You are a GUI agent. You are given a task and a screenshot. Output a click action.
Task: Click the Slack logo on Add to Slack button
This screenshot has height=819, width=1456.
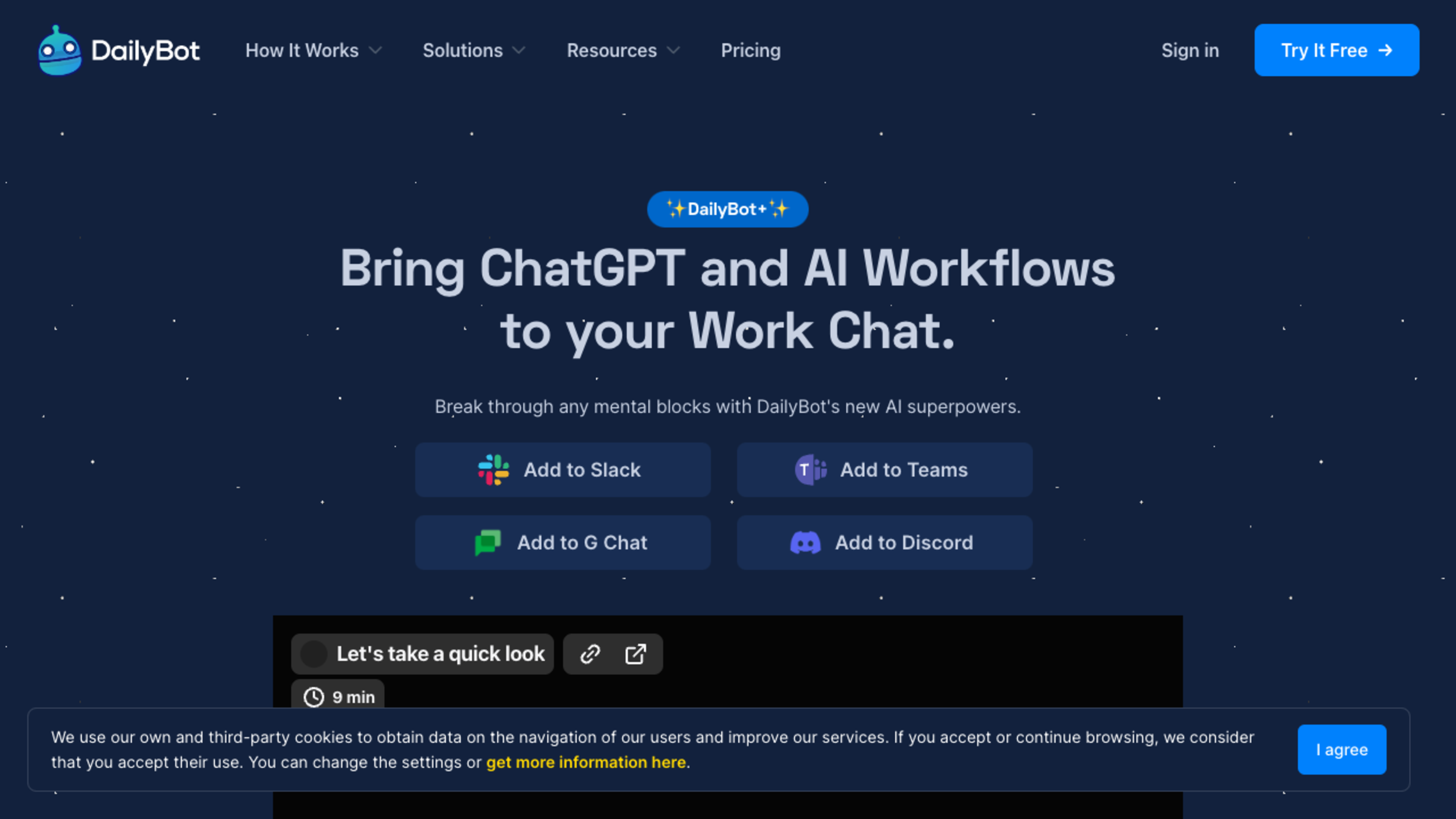tap(493, 469)
